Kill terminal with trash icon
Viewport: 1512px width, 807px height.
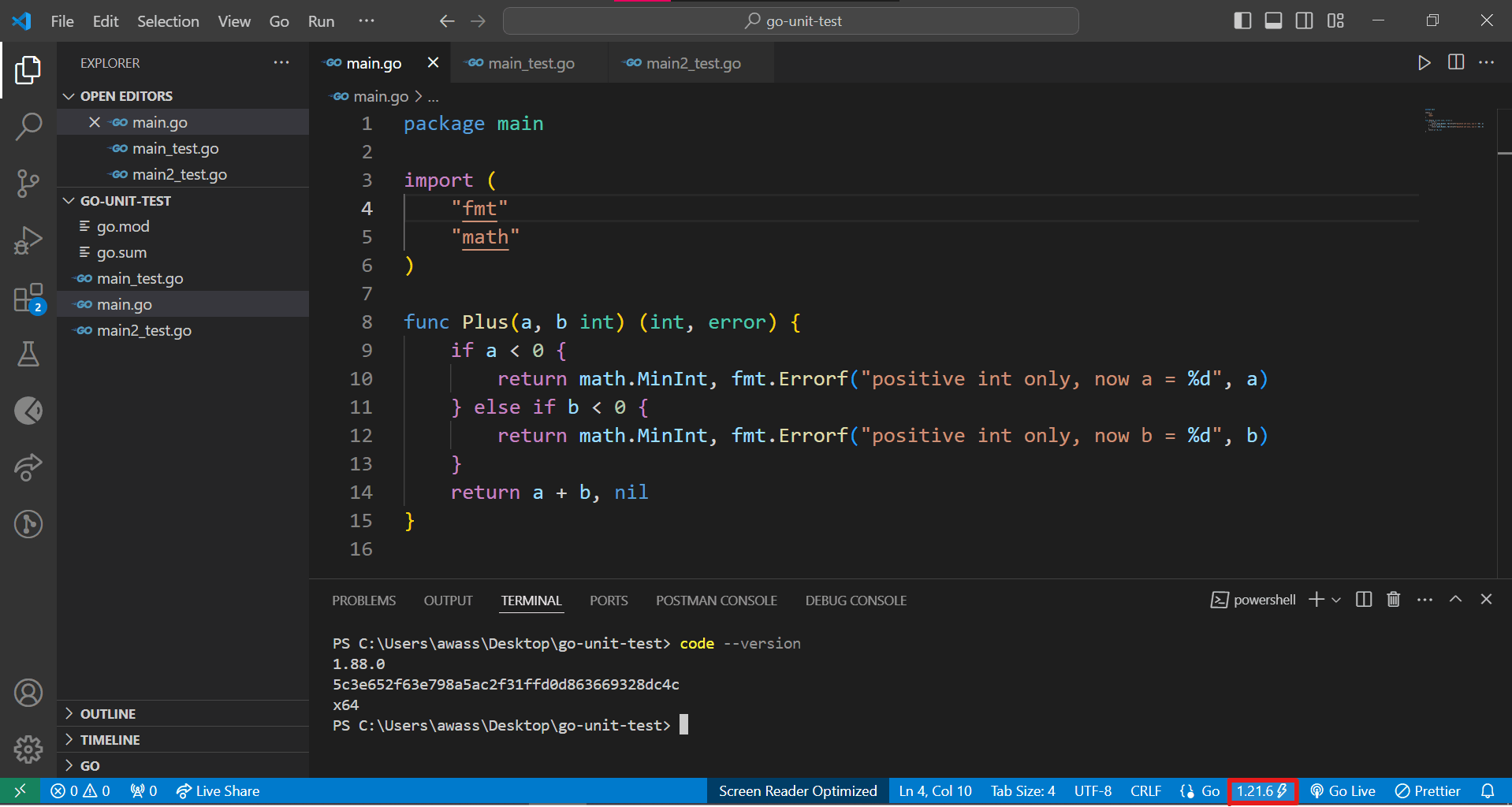(x=1394, y=600)
